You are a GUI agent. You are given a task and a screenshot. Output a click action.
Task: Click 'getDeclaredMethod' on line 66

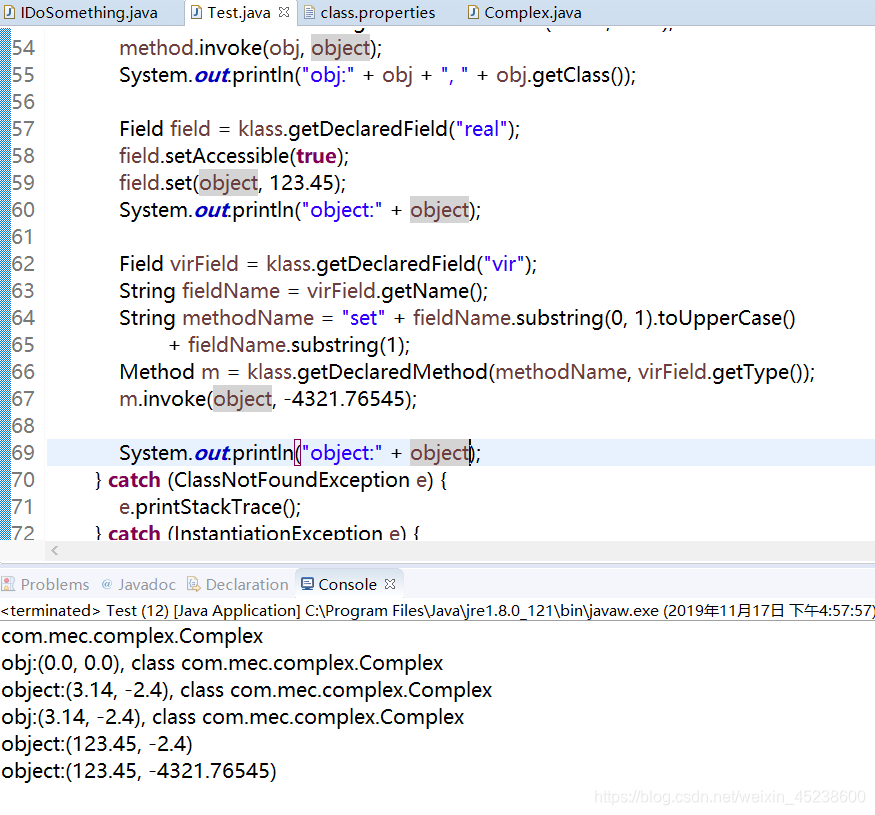(392, 372)
